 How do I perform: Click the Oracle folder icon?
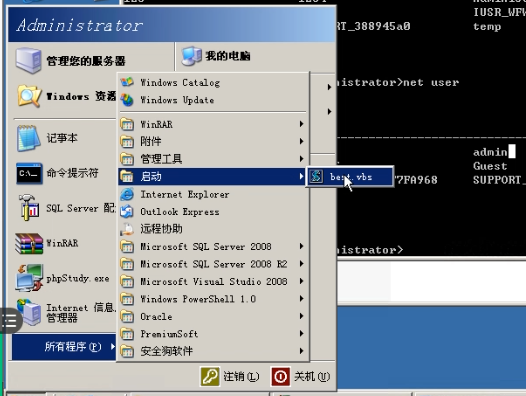[x=127, y=316]
